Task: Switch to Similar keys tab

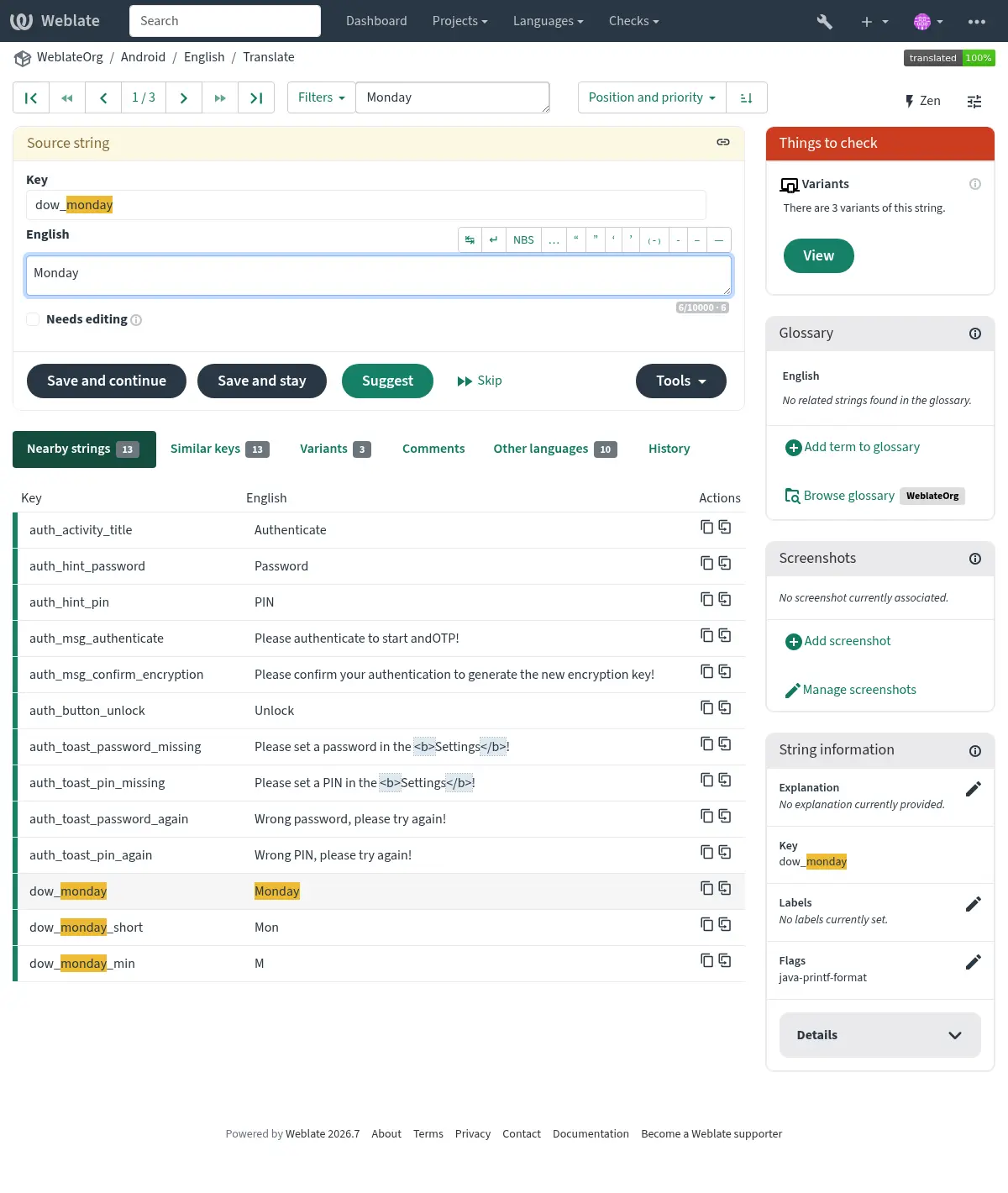Action: (220, 449)
